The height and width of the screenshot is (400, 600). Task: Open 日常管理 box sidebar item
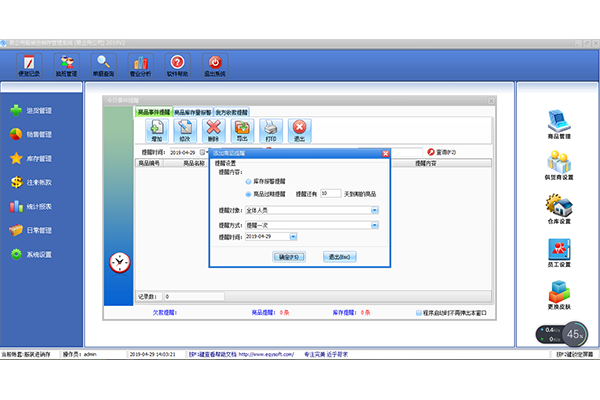click(x=31, y=230)
